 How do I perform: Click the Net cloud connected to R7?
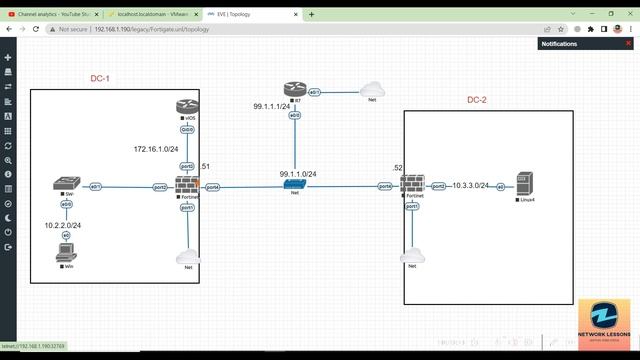(372, 89)
